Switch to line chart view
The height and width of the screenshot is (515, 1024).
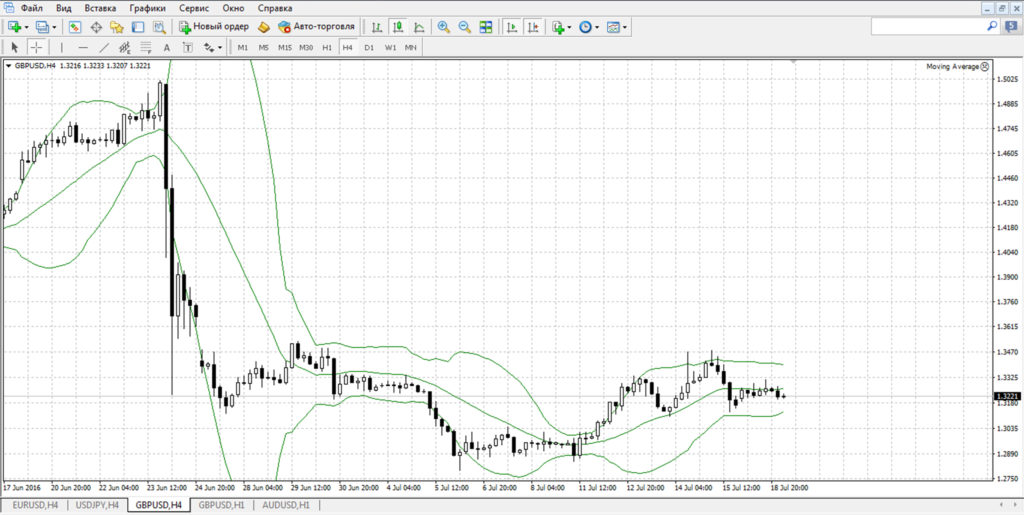pos(419,27)
